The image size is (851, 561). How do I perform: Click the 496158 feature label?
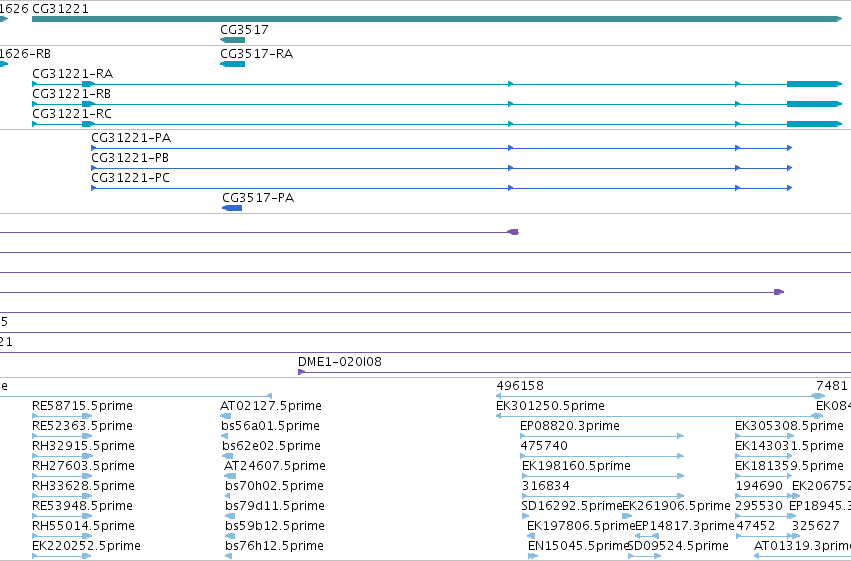[x=520, y=386]
